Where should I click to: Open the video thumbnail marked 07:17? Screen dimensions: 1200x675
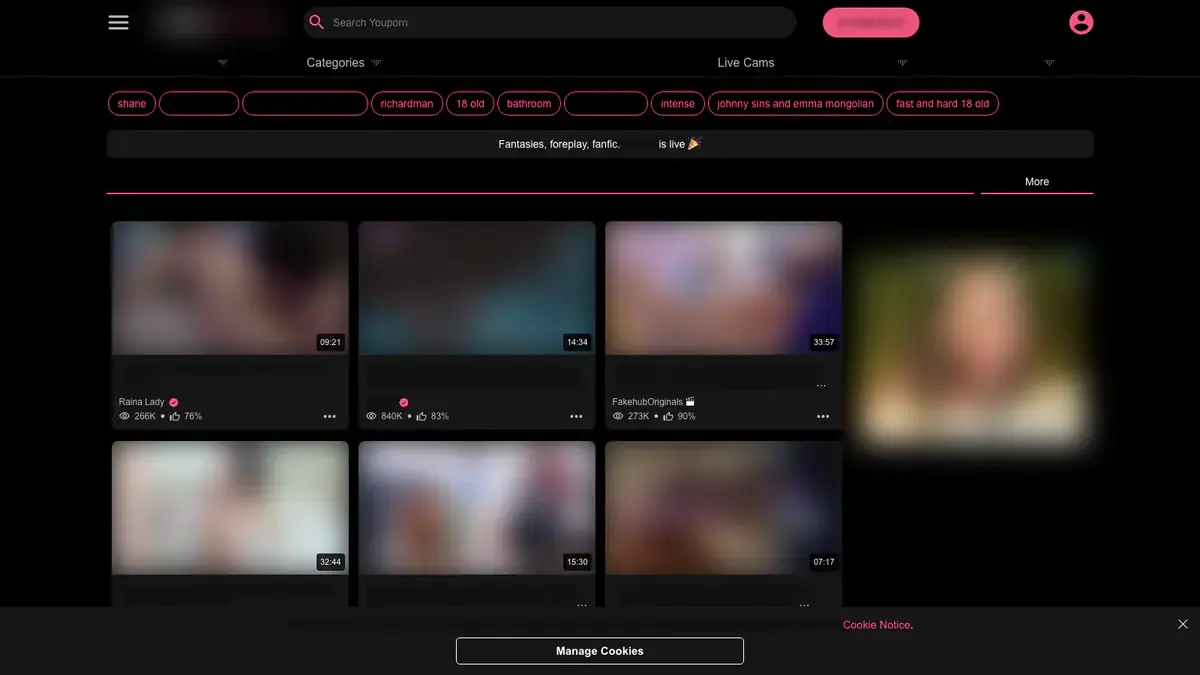tap(723, 508)
